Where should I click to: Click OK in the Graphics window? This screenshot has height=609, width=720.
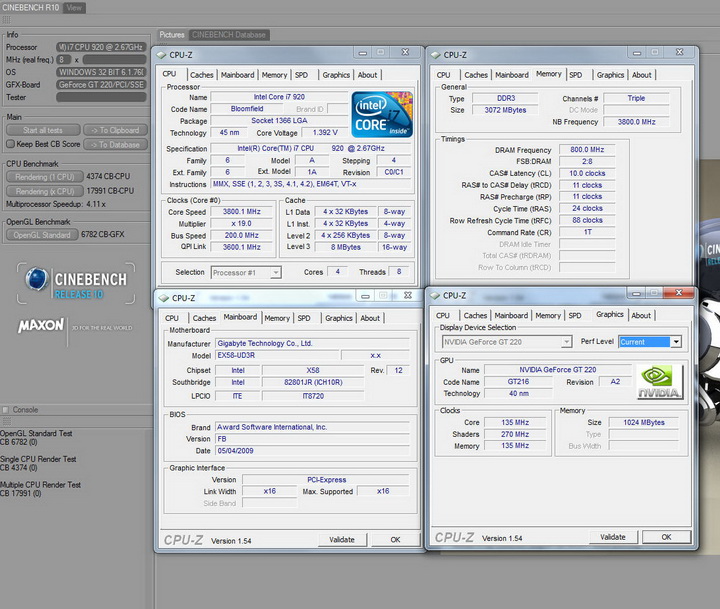point(667,537)
